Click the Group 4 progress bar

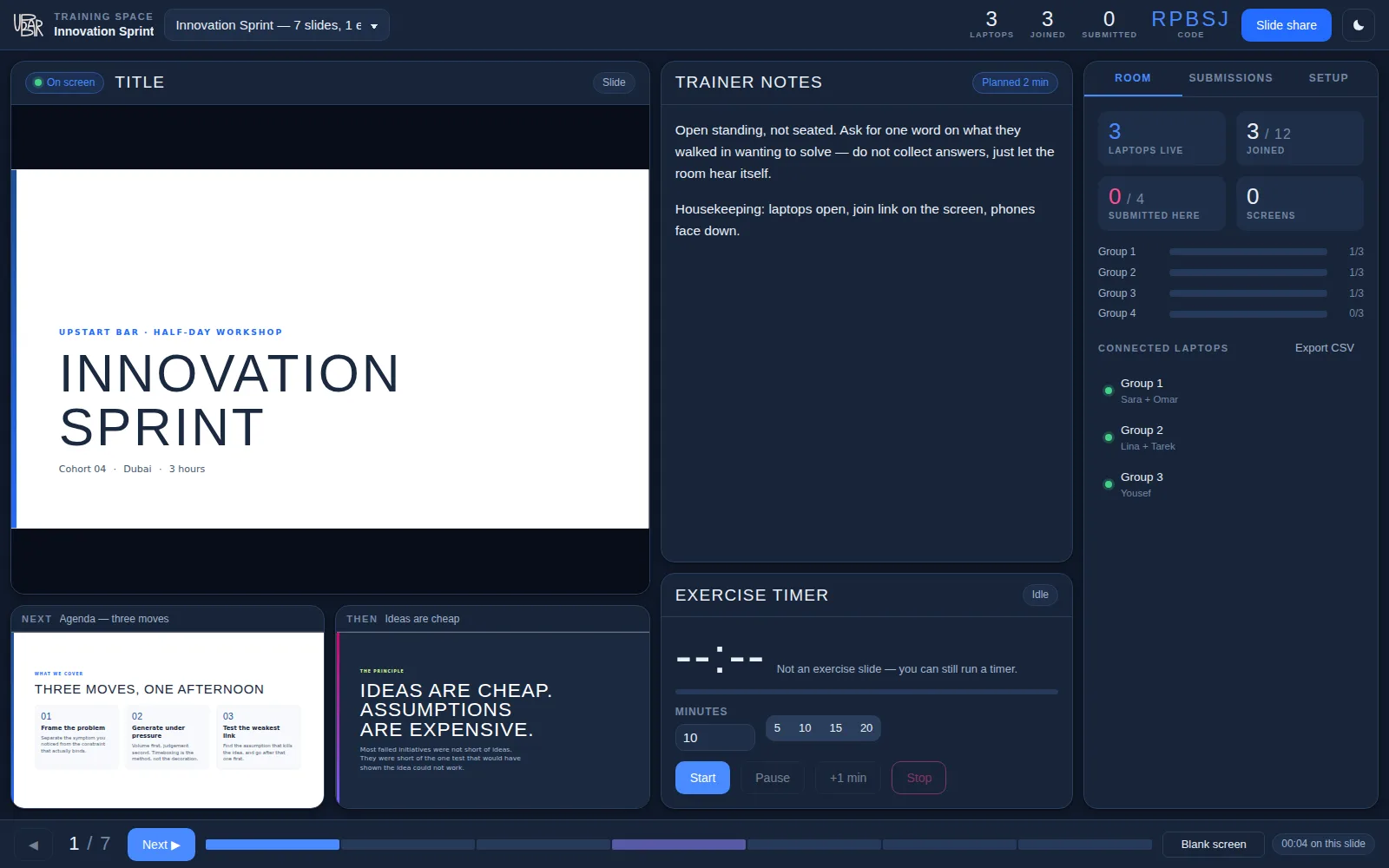click(1248, 314)
